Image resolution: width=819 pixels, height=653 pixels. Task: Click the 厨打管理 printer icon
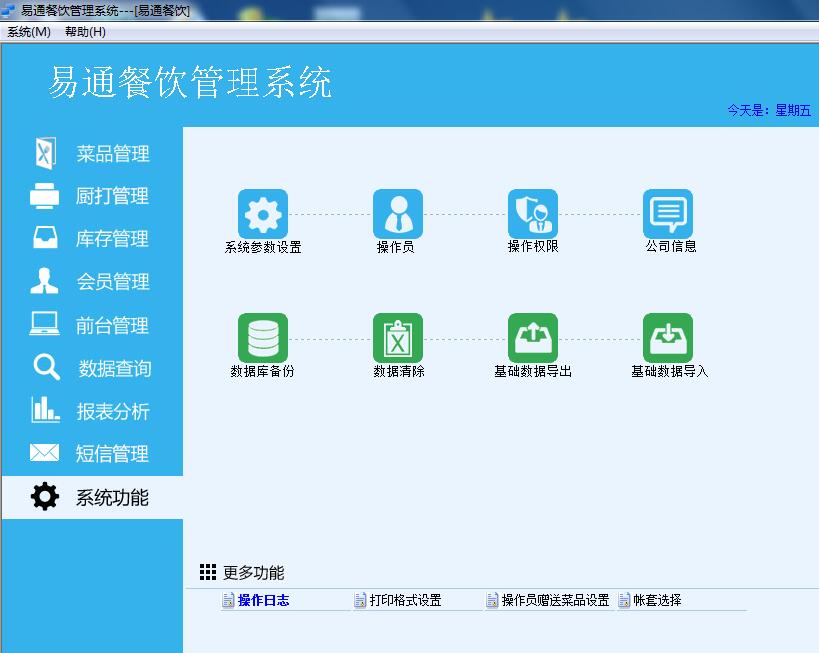[45, 196]
